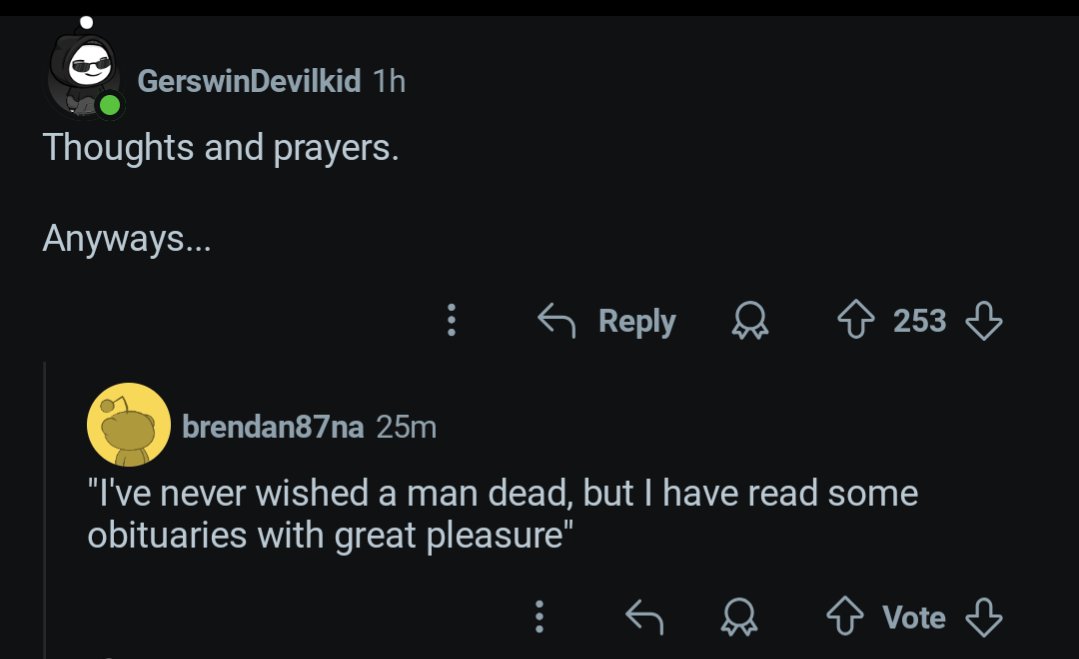Screen dimensions: 1079x659
Task: Click the Vote label on brendan87na's reply
Action: [x=914, y=617]
